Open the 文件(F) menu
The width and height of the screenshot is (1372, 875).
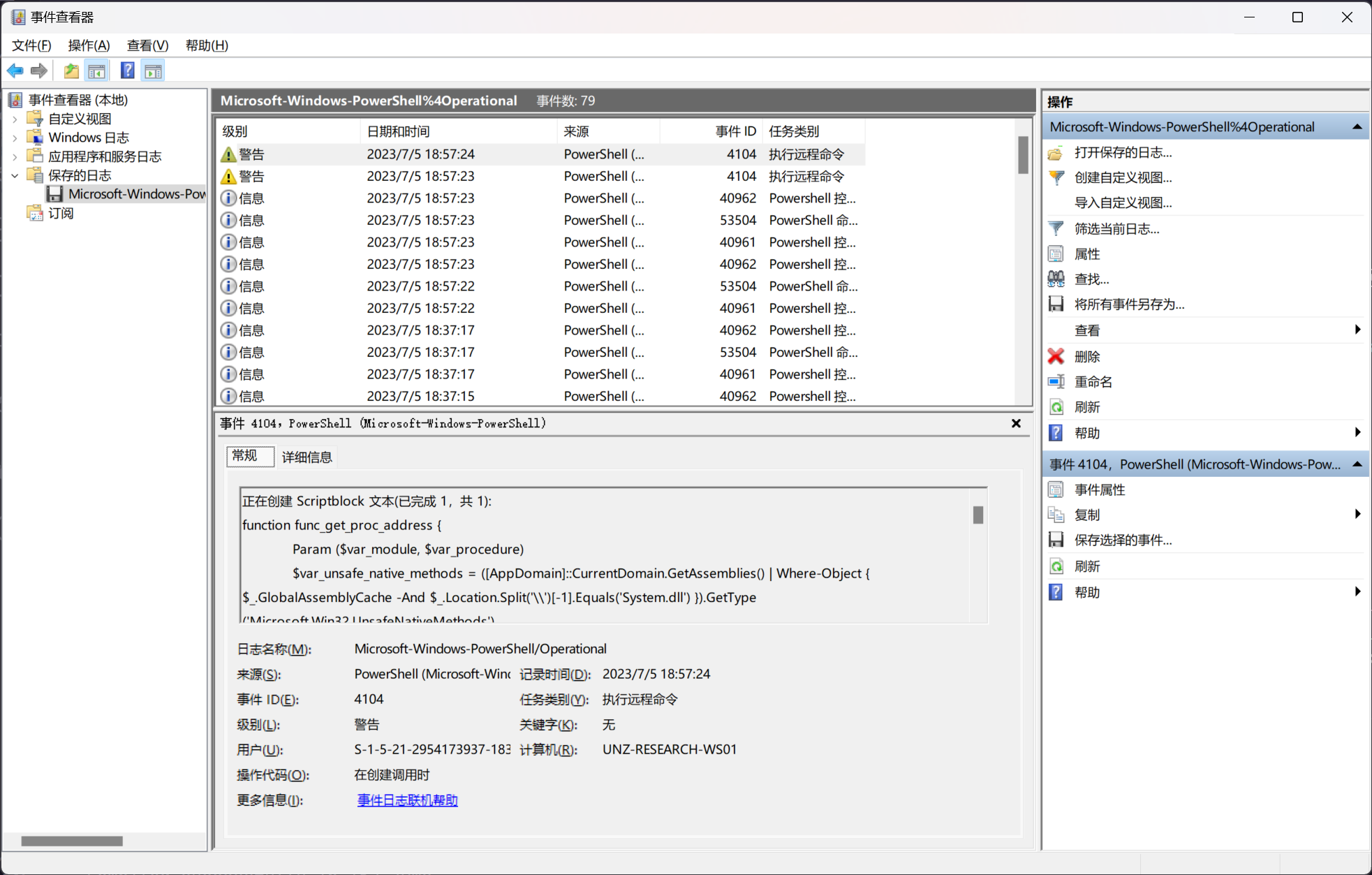point(31,45)
